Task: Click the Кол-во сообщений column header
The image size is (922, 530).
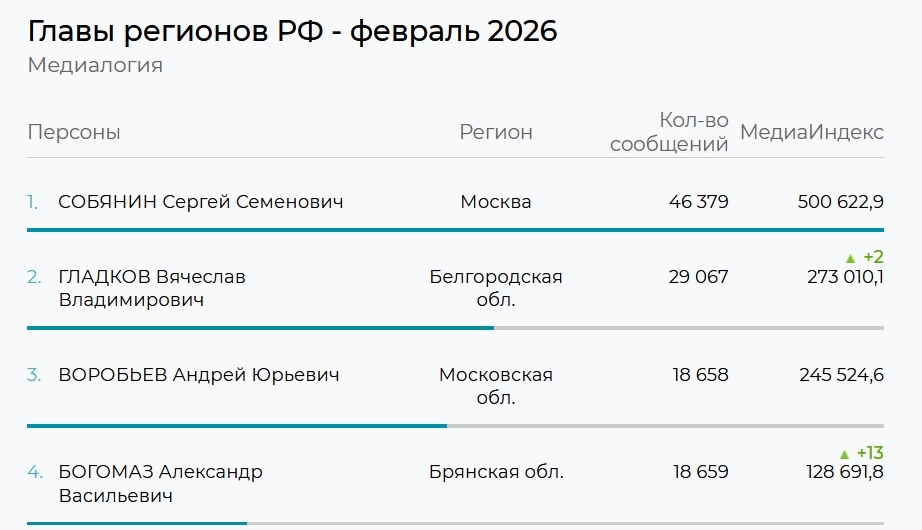Action: click(x=669, y=132)
